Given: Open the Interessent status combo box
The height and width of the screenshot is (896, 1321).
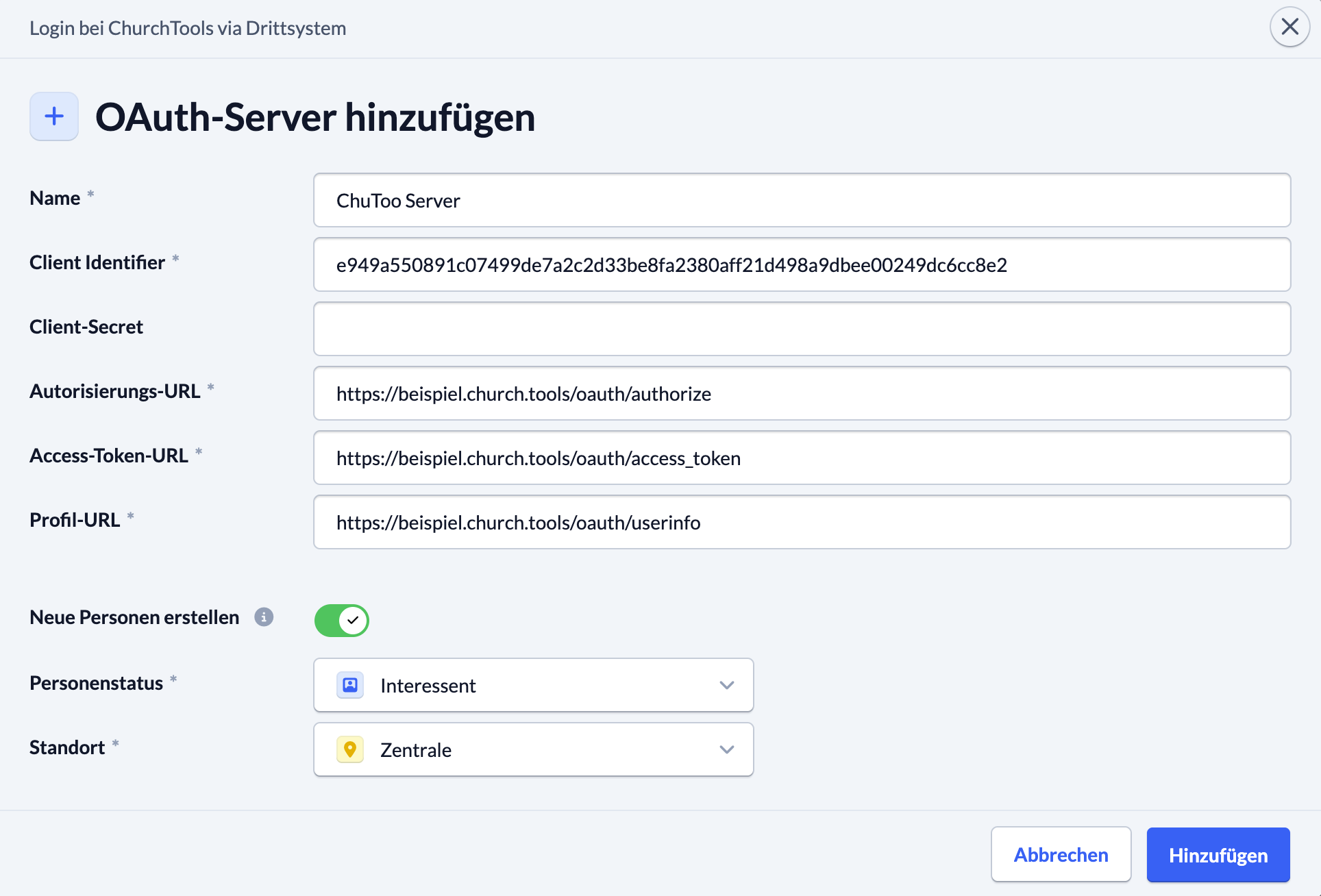Looking at the screenshot, I should pyautogui.click(x=533, y=685).
